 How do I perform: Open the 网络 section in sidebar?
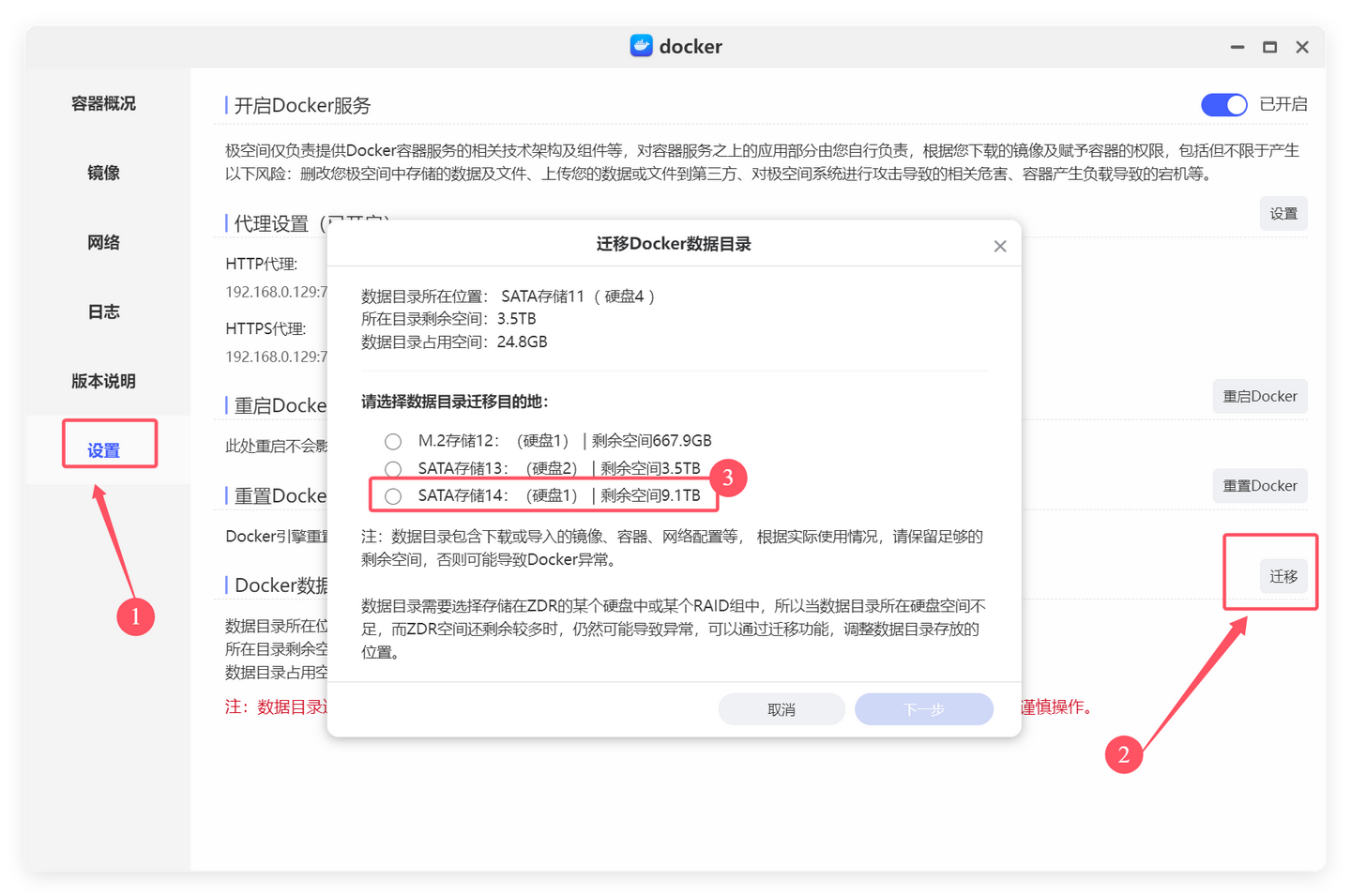103,241
